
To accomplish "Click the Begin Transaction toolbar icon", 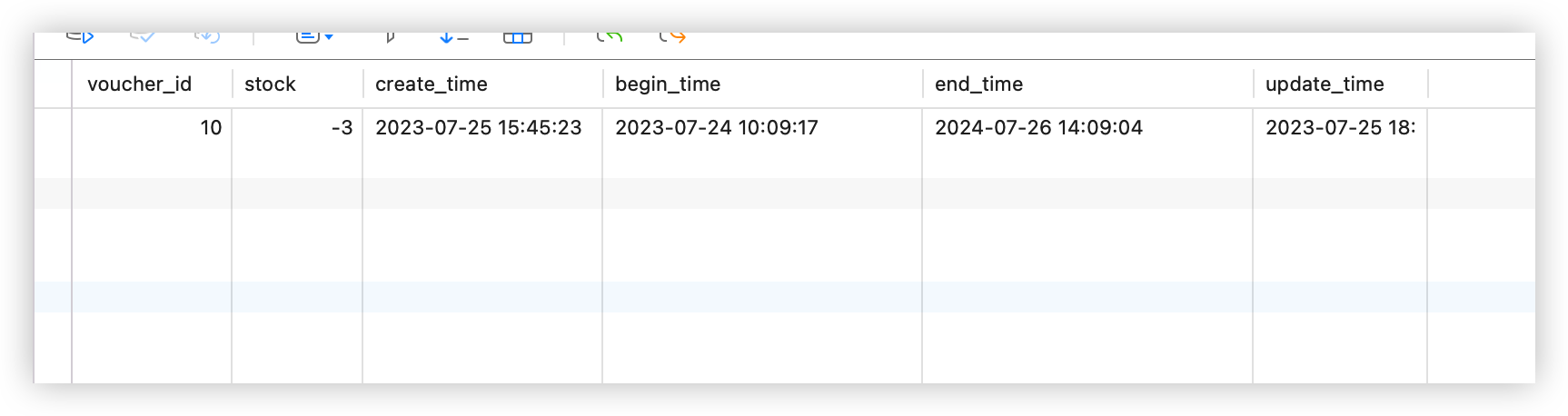I will pos(81,36).
